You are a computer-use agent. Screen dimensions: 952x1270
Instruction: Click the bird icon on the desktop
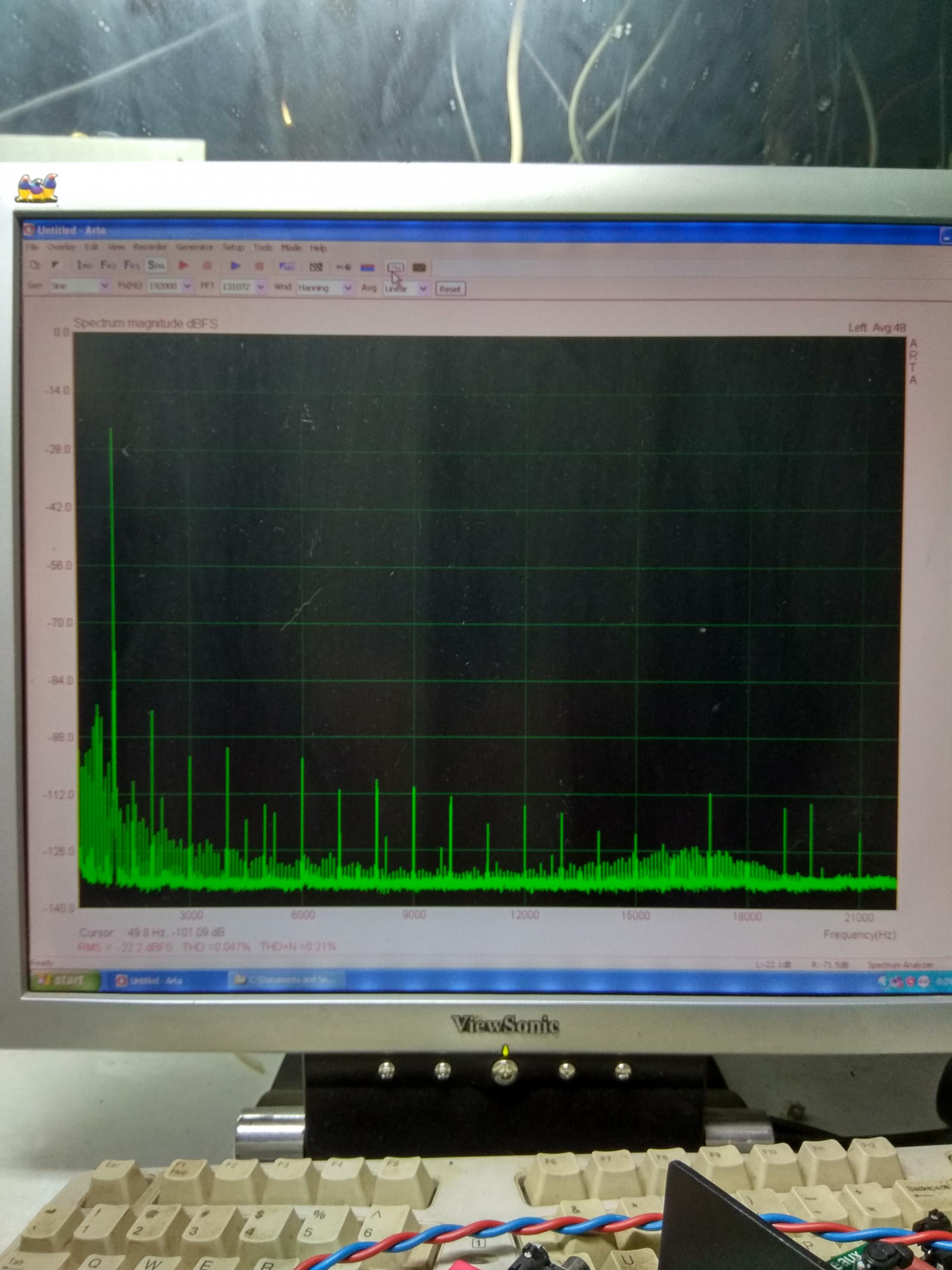[x=37, y=188]
